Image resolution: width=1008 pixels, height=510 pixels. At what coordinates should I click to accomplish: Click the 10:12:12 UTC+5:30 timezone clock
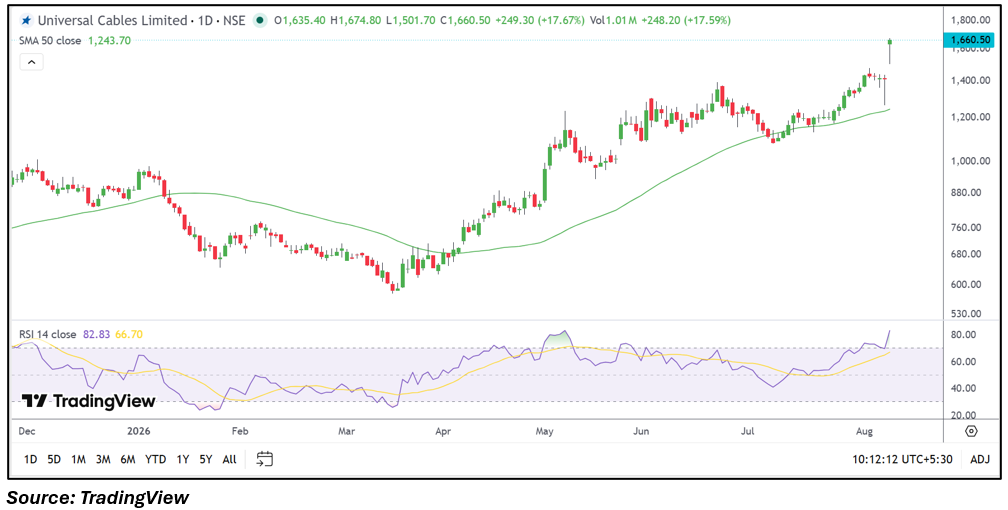[x=902, y=459]
